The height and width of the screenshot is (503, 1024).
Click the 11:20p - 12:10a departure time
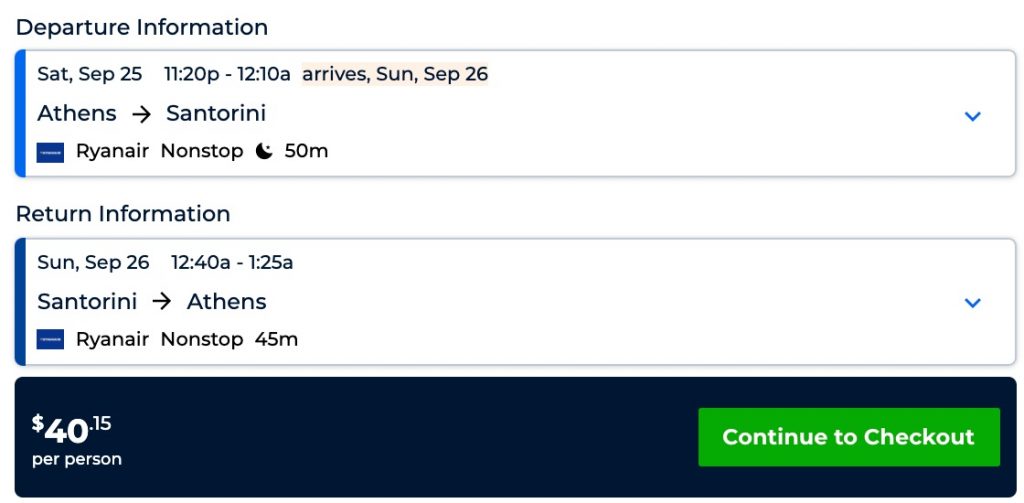(227, 74)
